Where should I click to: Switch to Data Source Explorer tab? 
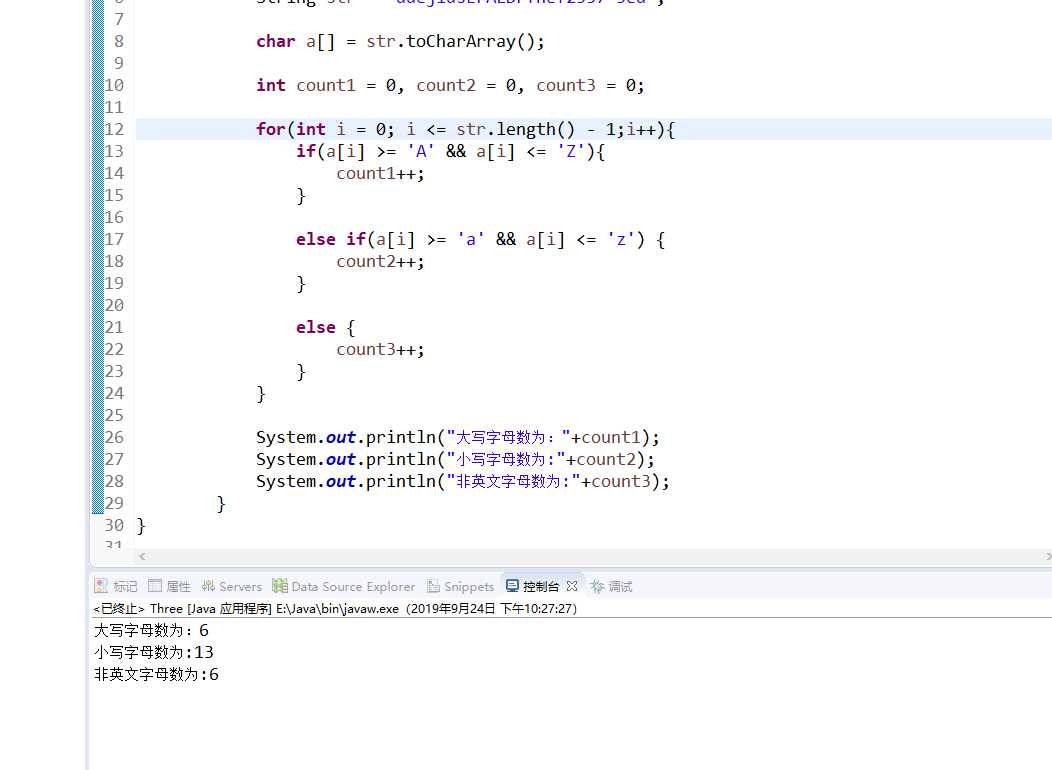pyautogui.click(x=344, y=586)
